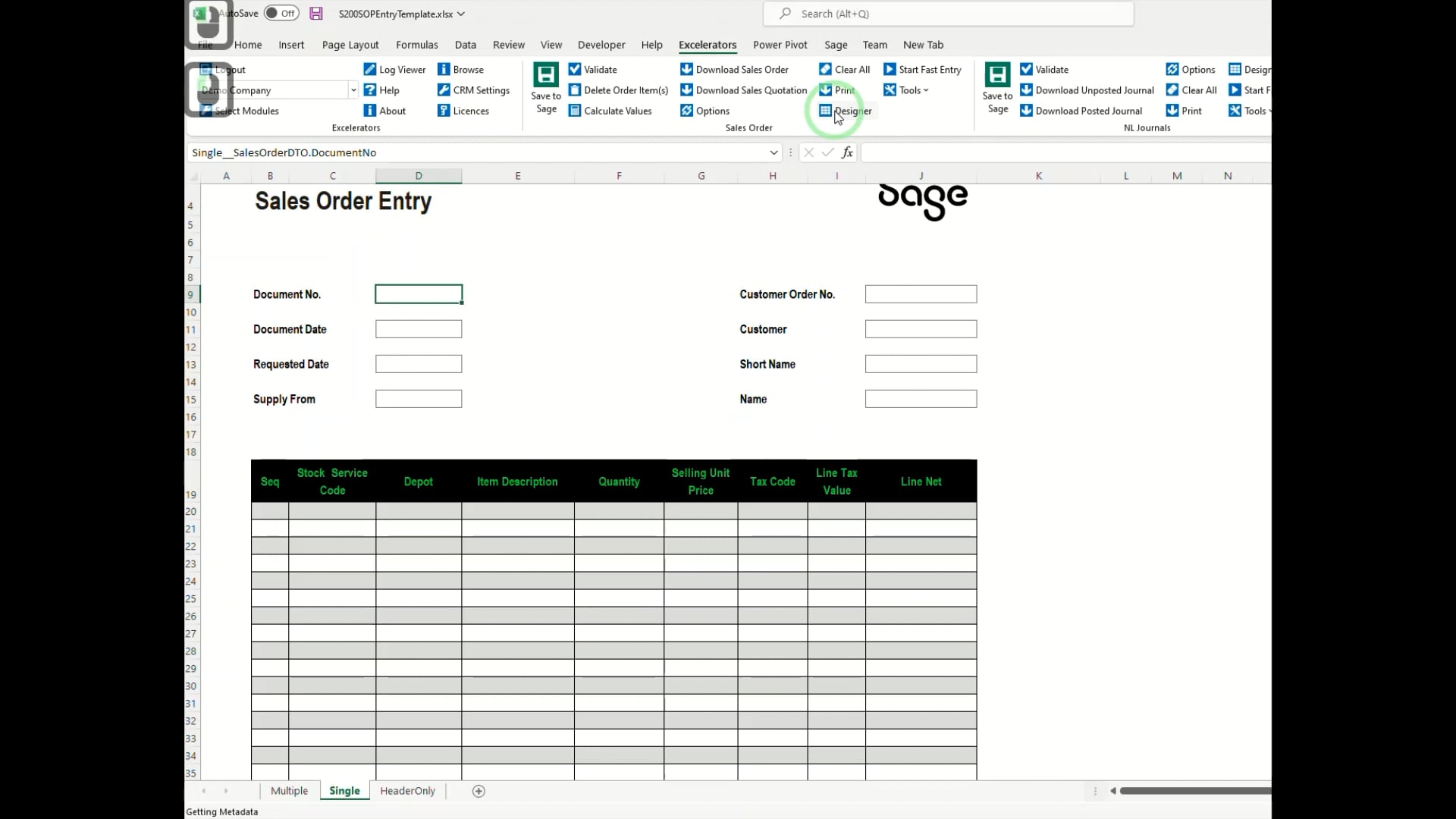Screen dimensions: 1456x819
Task: Click Download Unposted Journal
Action: [x=1087, y=89]
